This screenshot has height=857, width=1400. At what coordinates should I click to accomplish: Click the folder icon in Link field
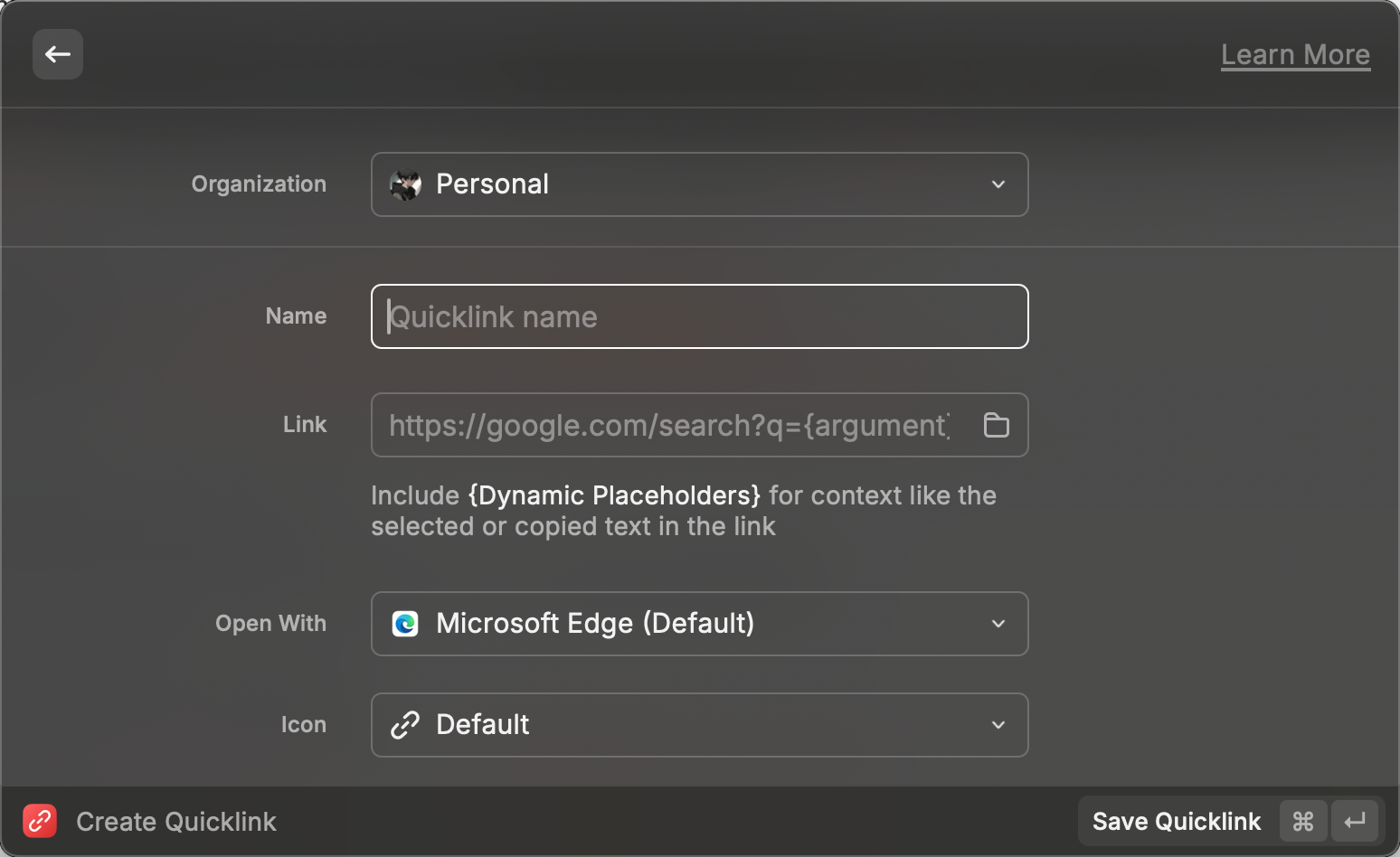coord(996,425)
